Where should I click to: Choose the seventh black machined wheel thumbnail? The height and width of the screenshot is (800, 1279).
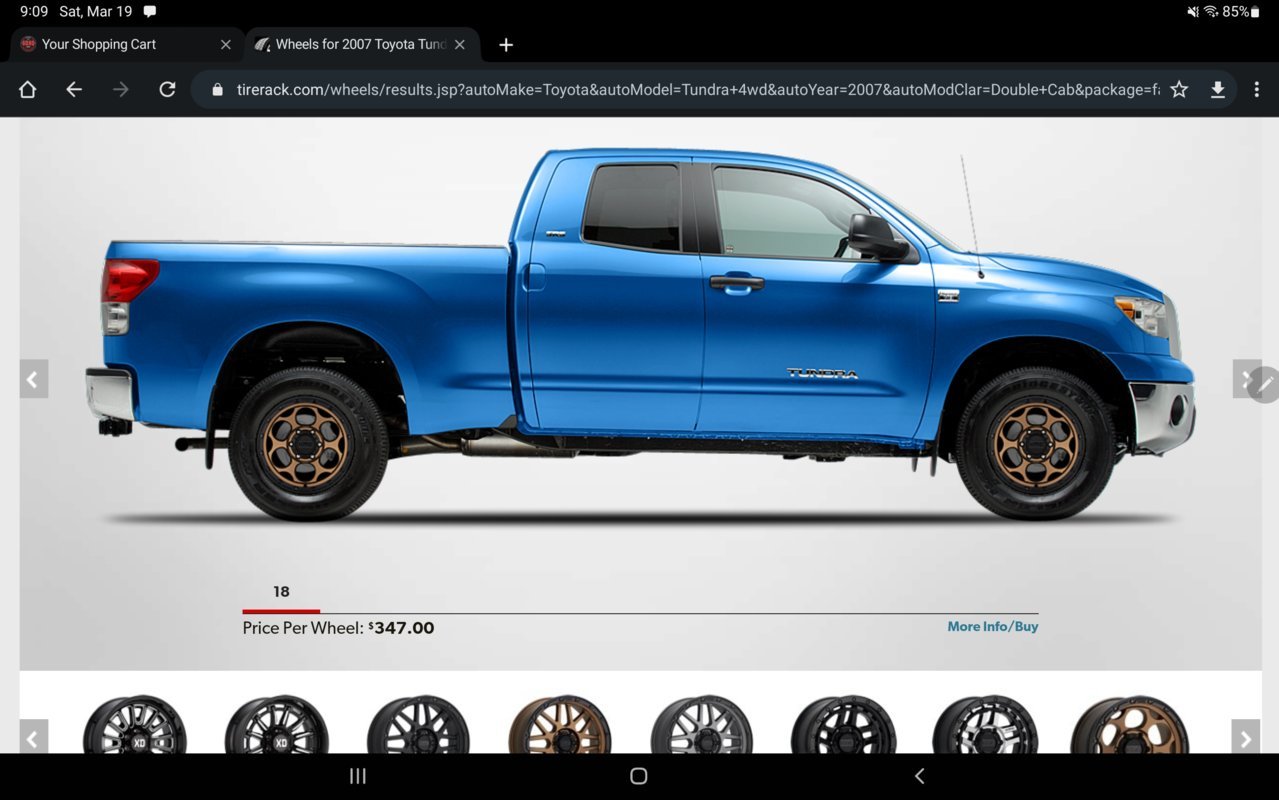pyautogui.click(x=985, y=725)
